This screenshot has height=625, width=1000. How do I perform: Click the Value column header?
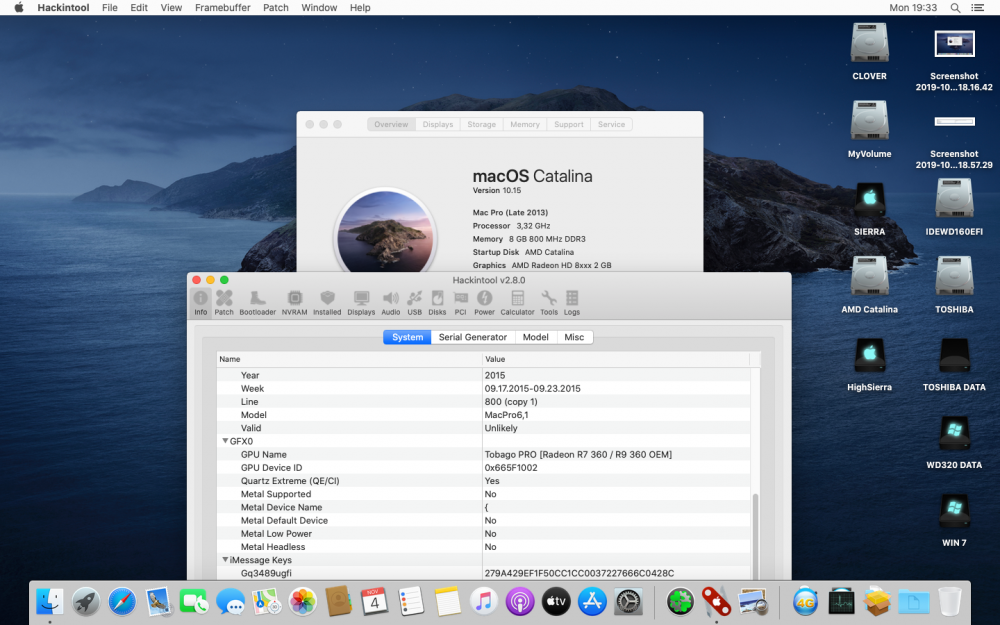pos(616,359)
